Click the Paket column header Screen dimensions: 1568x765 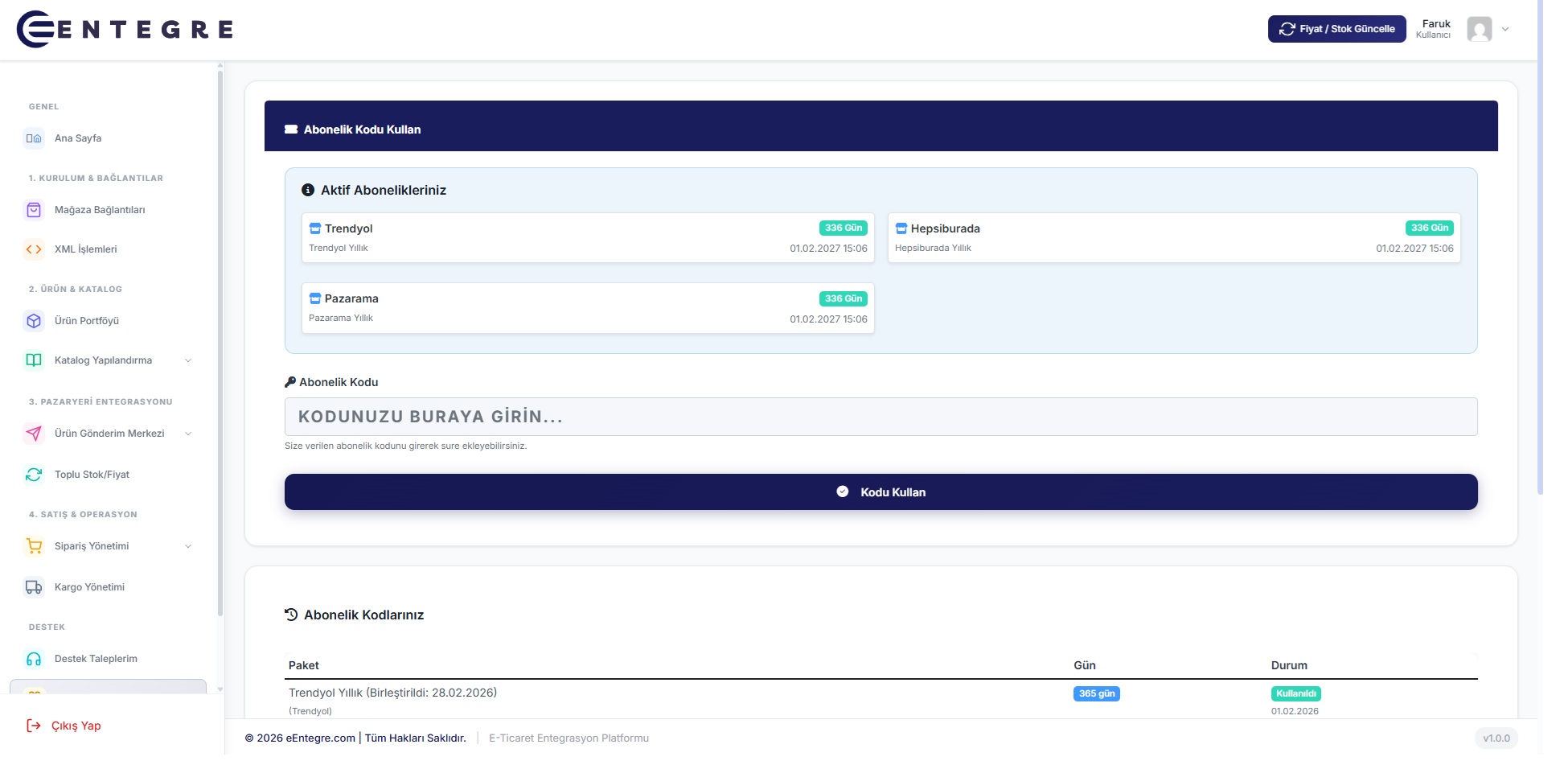coord(304,665)
